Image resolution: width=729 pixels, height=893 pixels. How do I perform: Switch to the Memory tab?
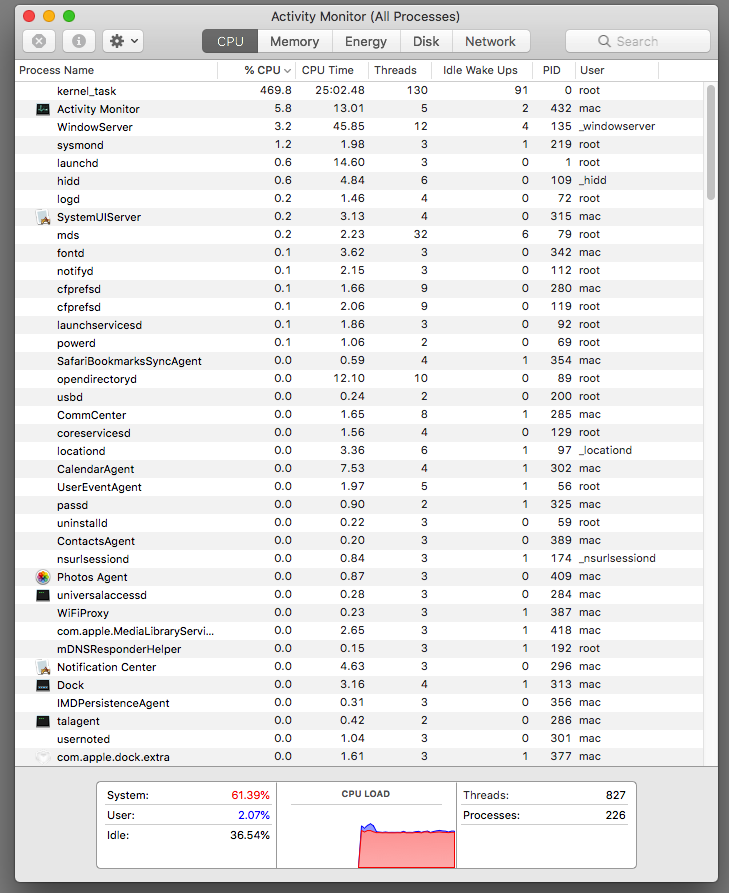click(294, 41)
